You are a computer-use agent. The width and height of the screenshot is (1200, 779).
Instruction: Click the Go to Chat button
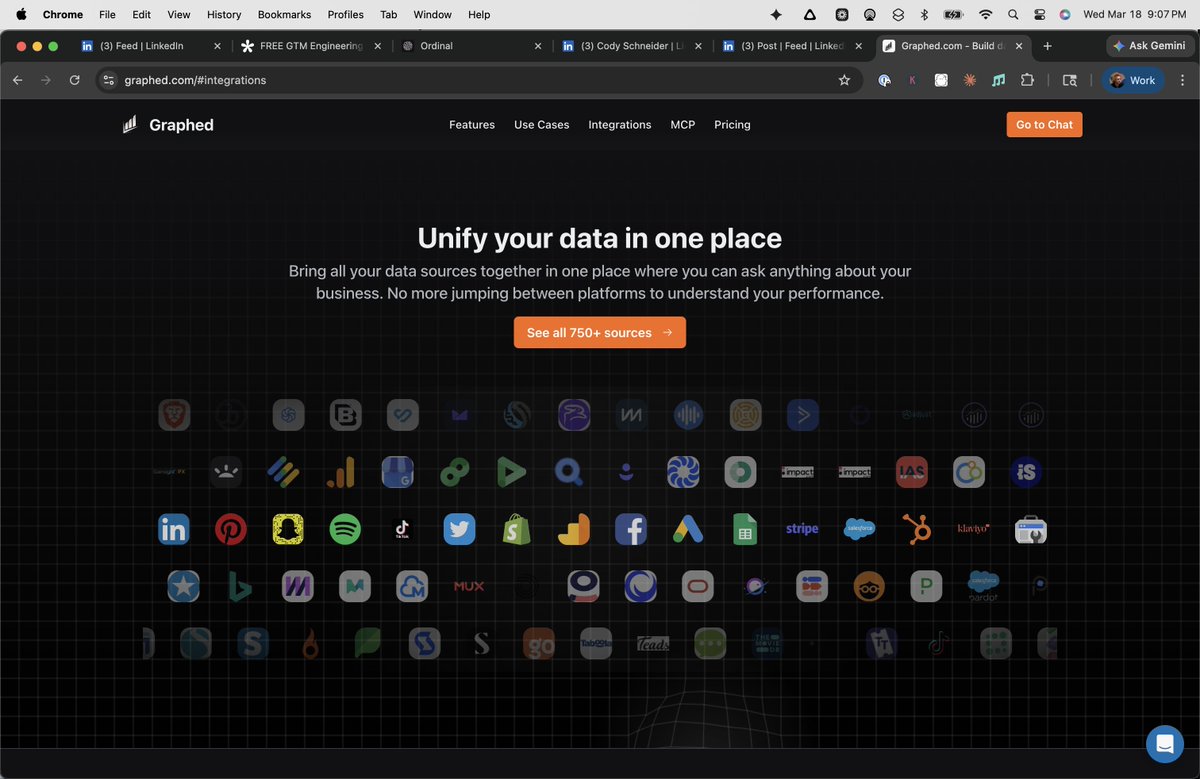[x=1044, y=125]
